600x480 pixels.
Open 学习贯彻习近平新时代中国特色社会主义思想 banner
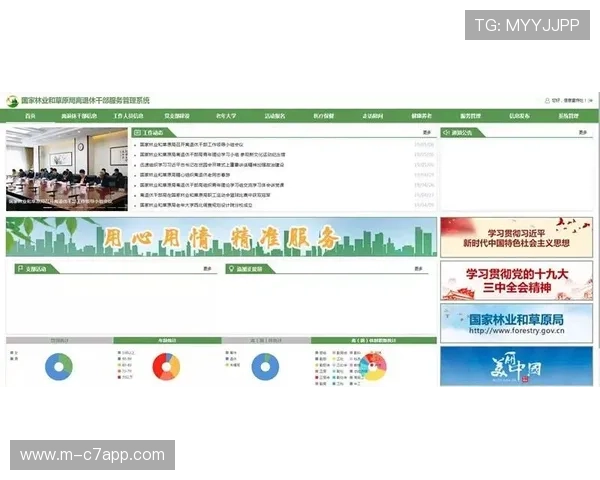517,238
